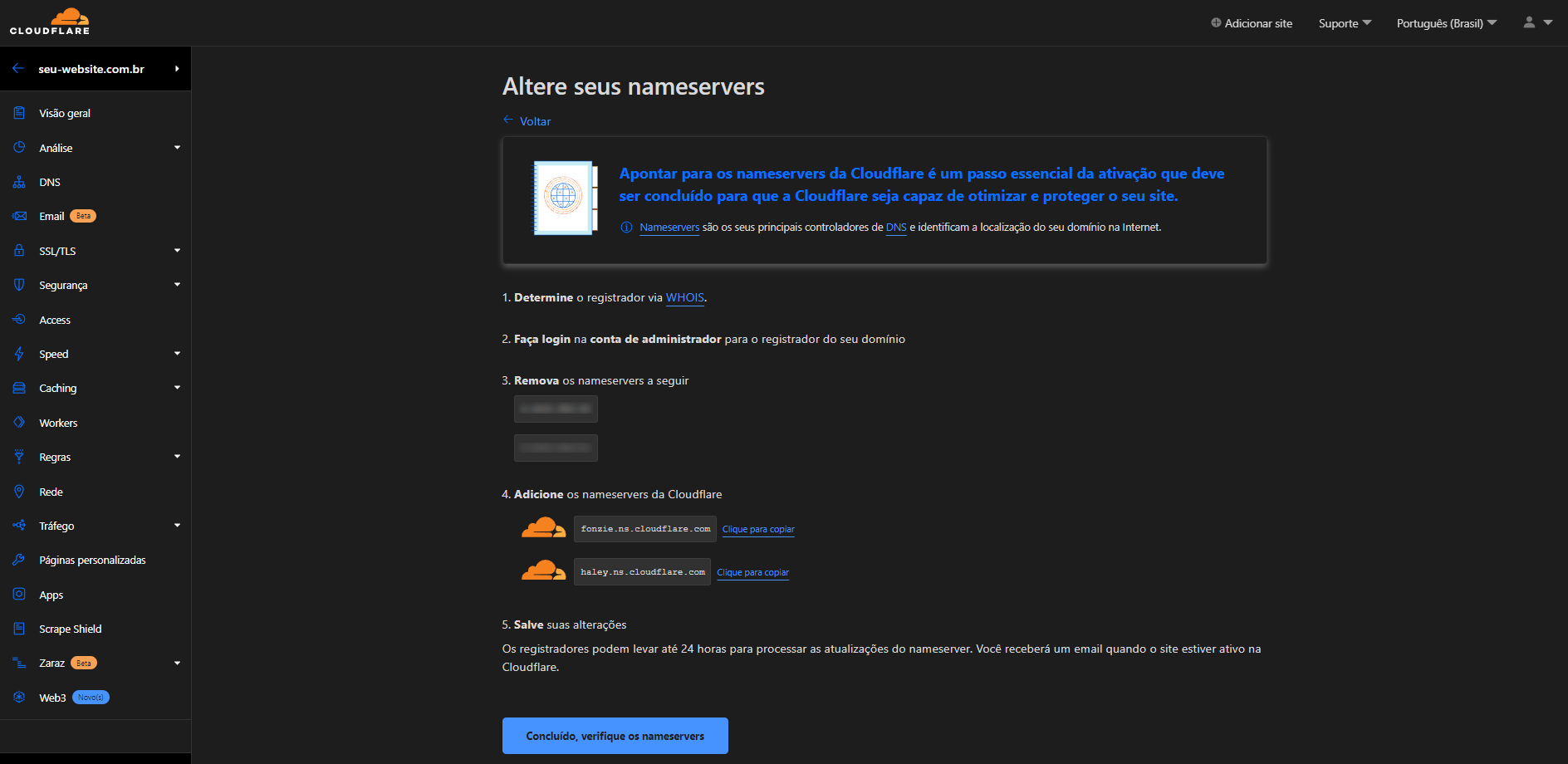Open the WHOIS link
Viewport: 1568px width, 764px height.
[x=684, y=297]
